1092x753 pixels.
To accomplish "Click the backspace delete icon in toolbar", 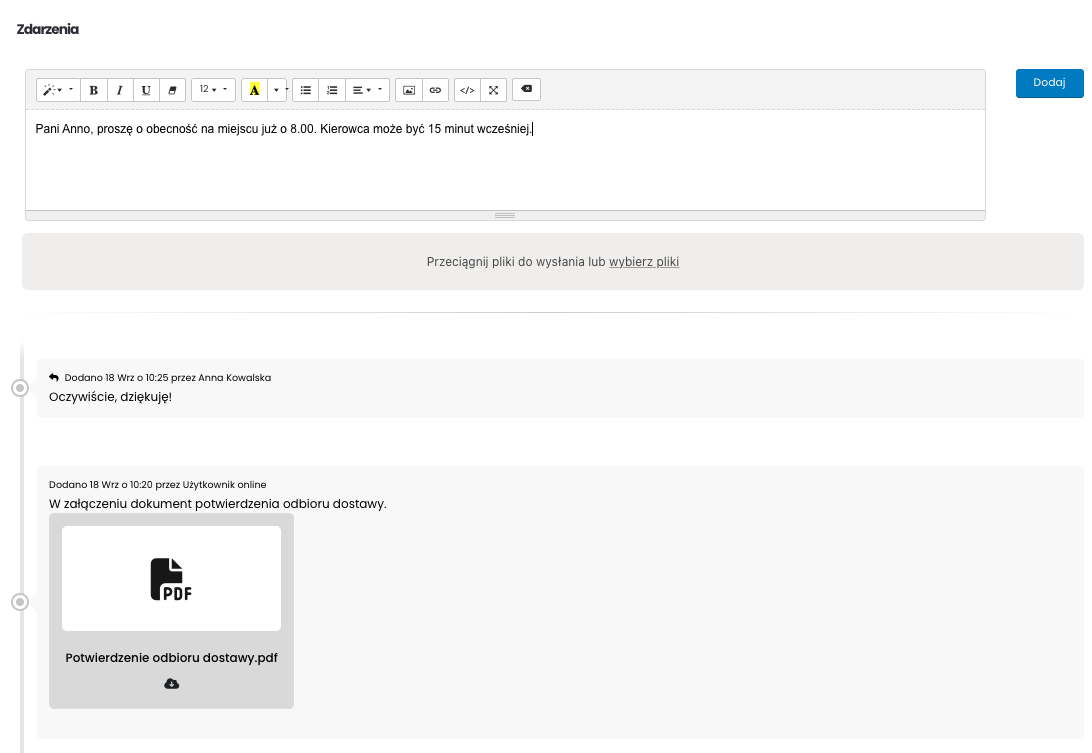I will click(527, 89).
